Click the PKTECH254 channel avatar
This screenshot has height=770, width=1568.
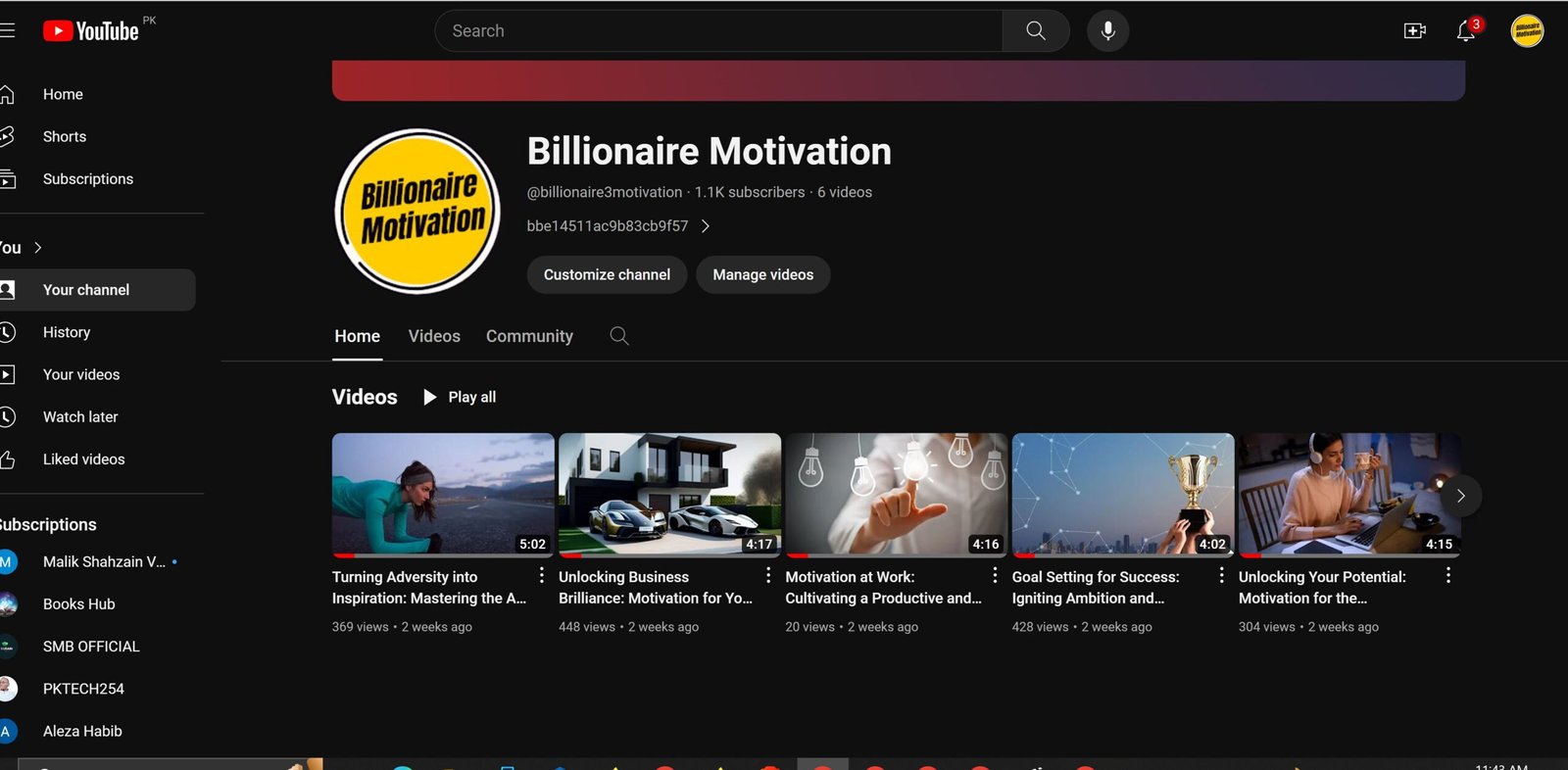click(7, 688)
